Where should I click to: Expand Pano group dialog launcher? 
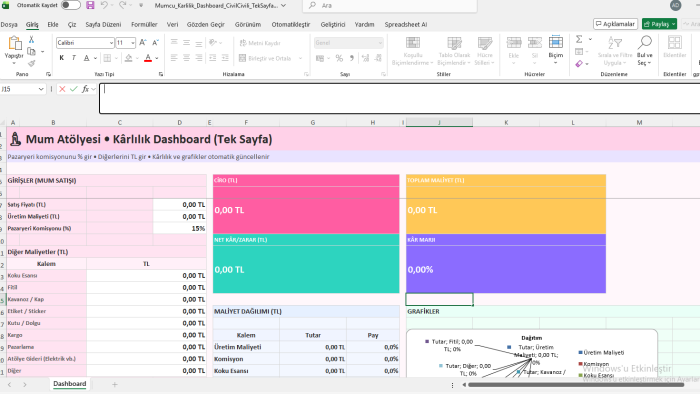click(x=48, y=74)
